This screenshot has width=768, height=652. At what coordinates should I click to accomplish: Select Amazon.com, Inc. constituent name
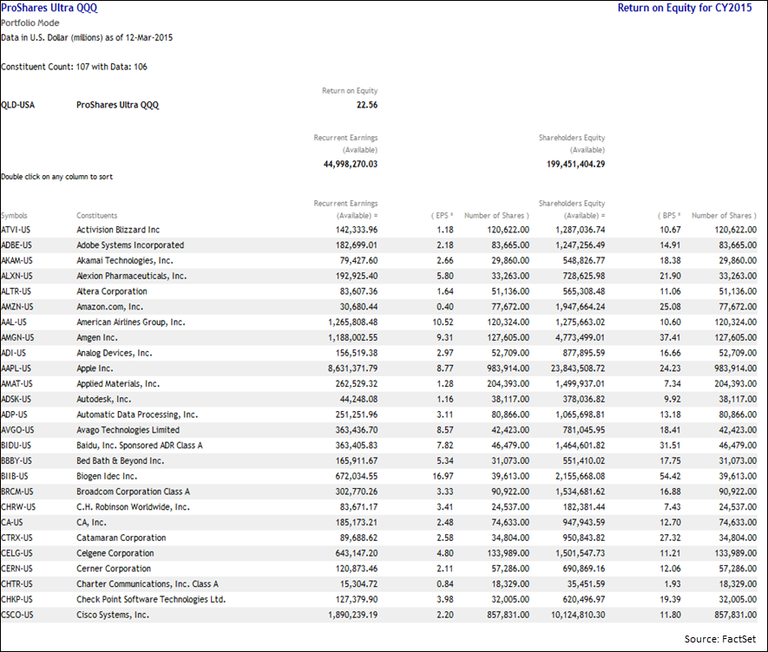click(x=110, y=307)
